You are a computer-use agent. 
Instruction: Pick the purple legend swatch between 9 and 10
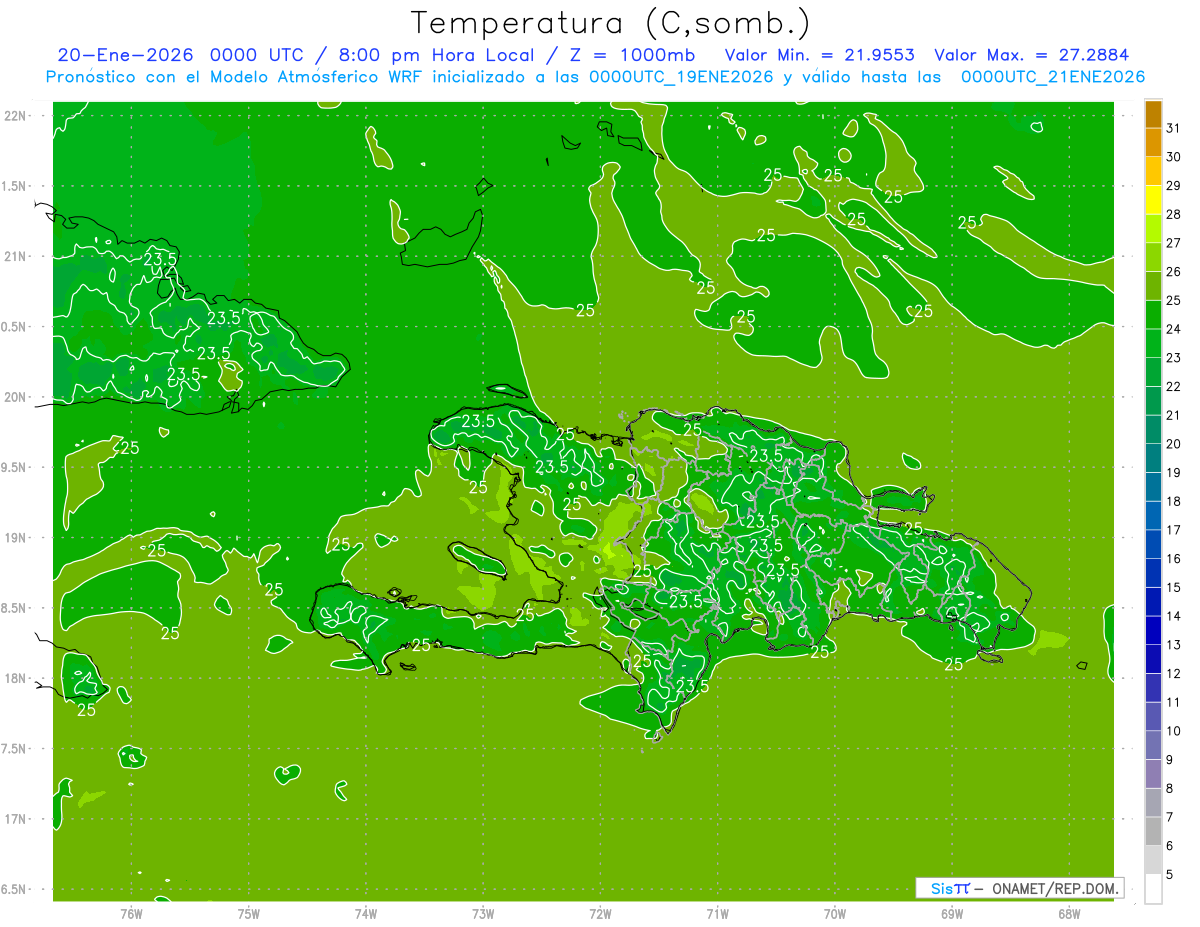point(1154,745)
